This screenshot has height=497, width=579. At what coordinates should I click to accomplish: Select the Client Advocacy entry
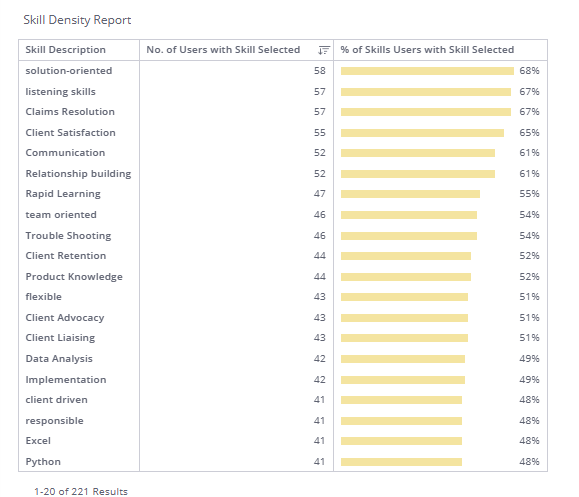point(283,318)
